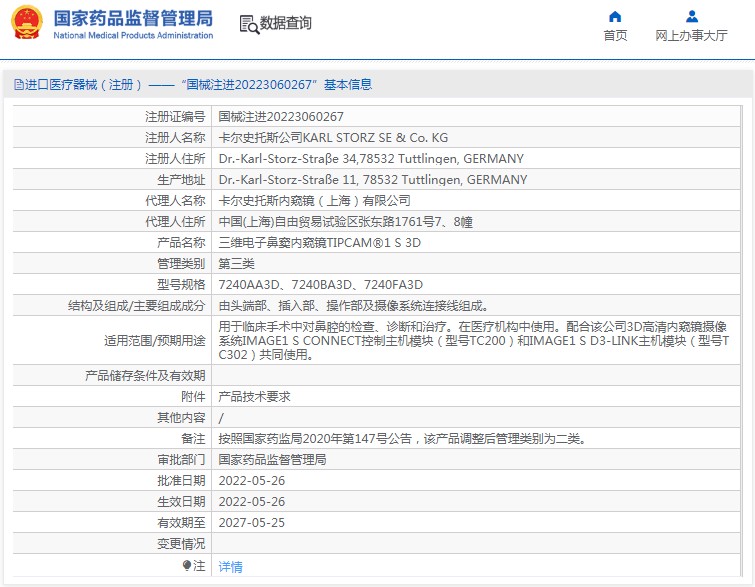Screen dimensions: 755x587
Task: Select management category value 第三类
Action: pos(236,264)
